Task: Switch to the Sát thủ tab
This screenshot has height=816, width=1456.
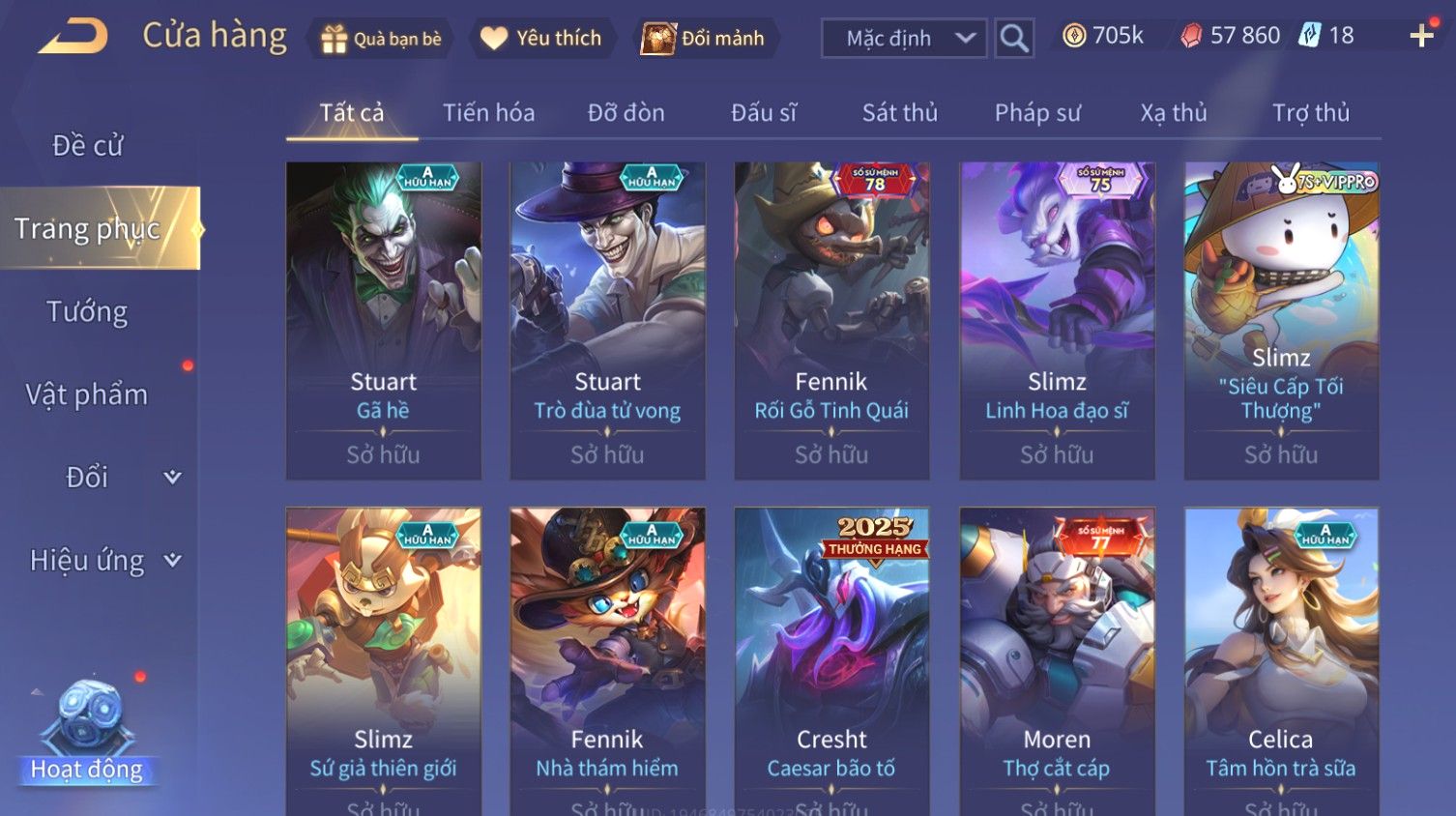Action: click(900, 113)
